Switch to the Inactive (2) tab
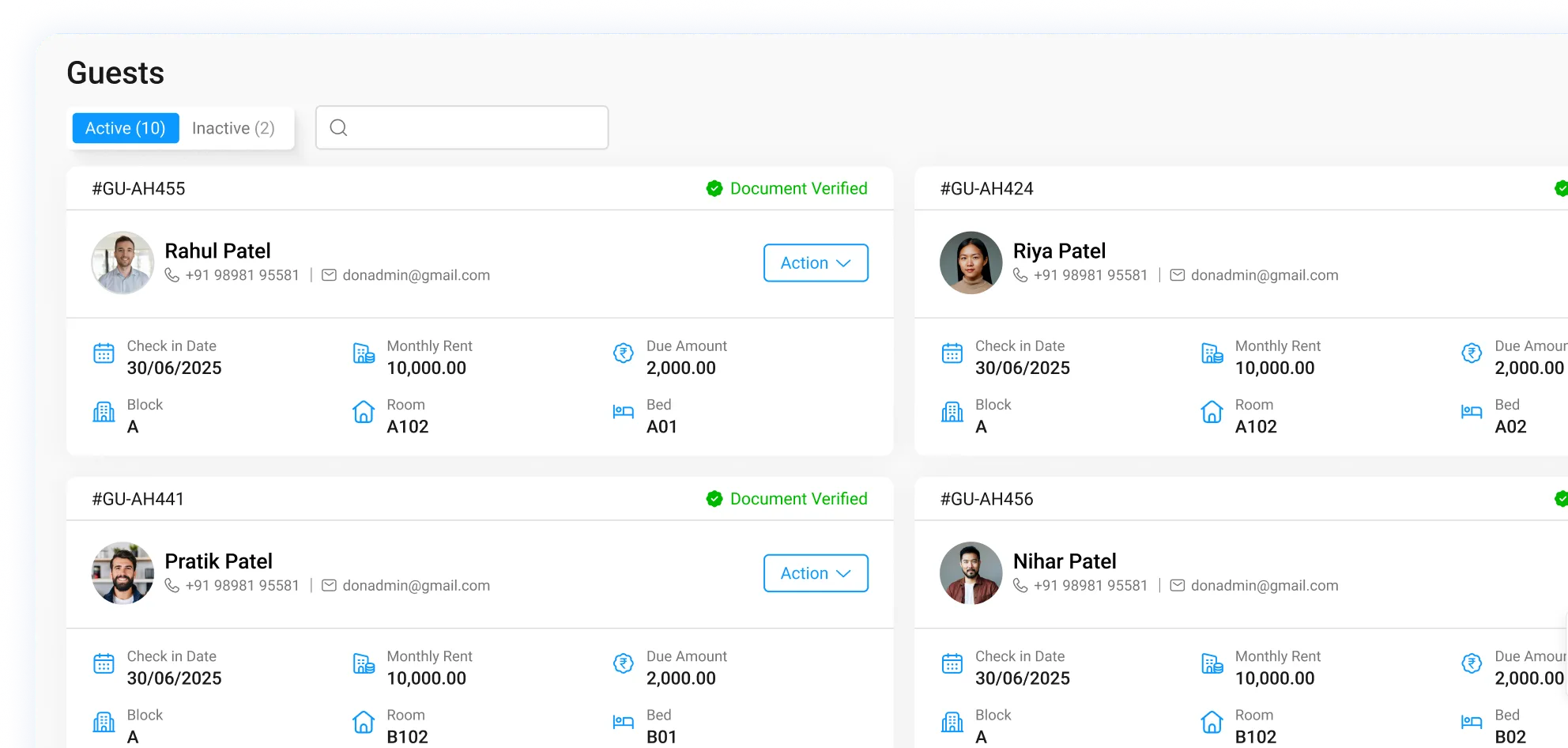1568x748 pixels. [x=233, y=128]
